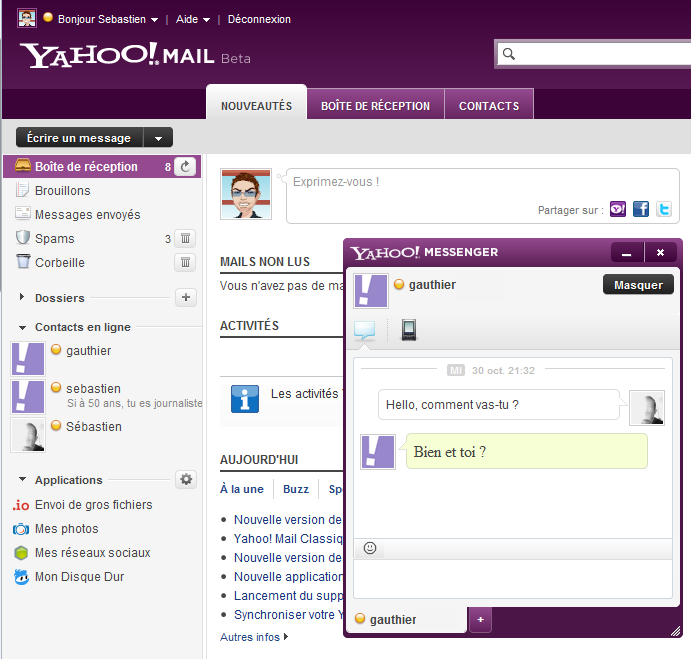Open Lancement du supp news link

[x=288, y=596]
